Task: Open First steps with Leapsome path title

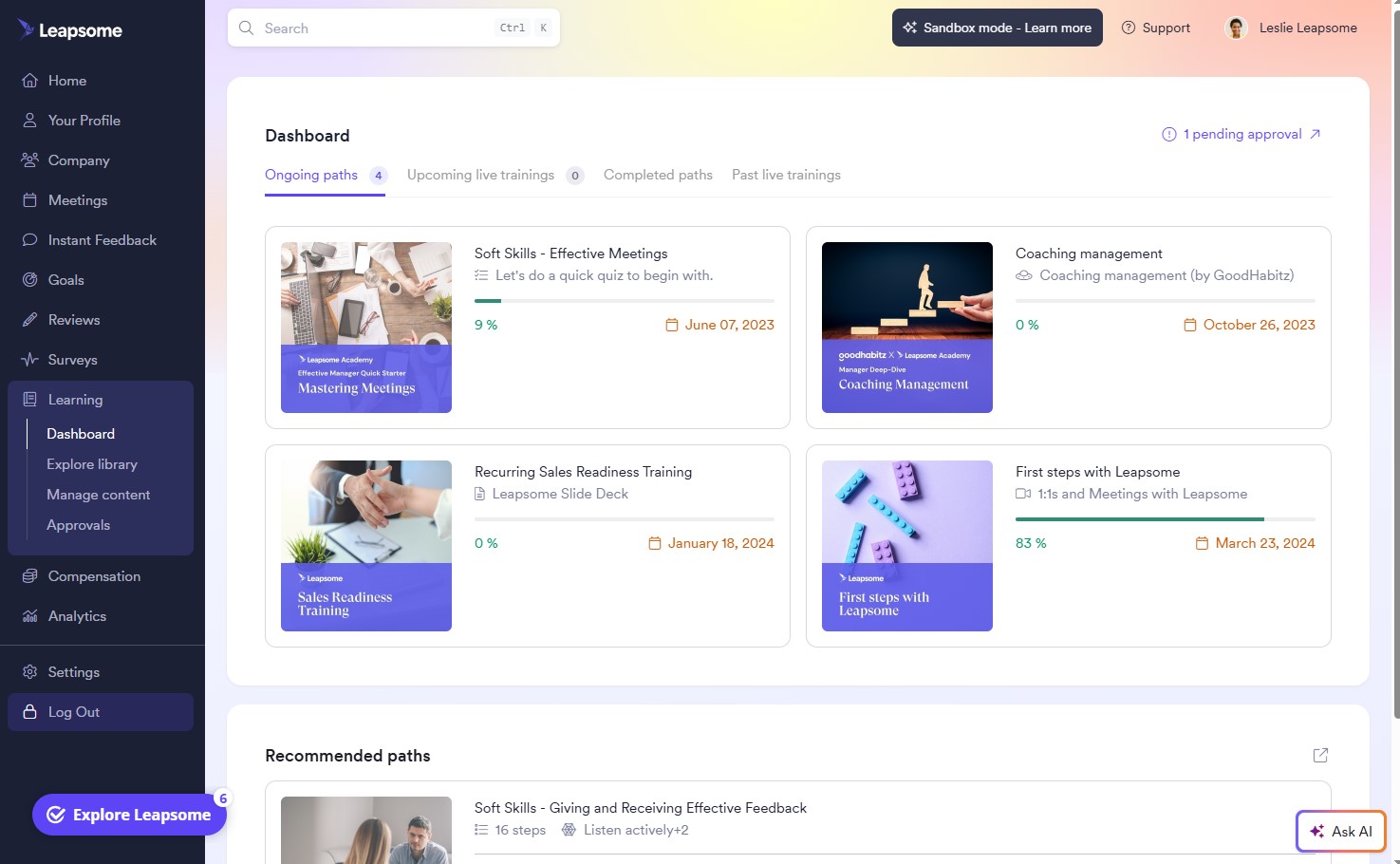Action: click(x=1097, y=472)
